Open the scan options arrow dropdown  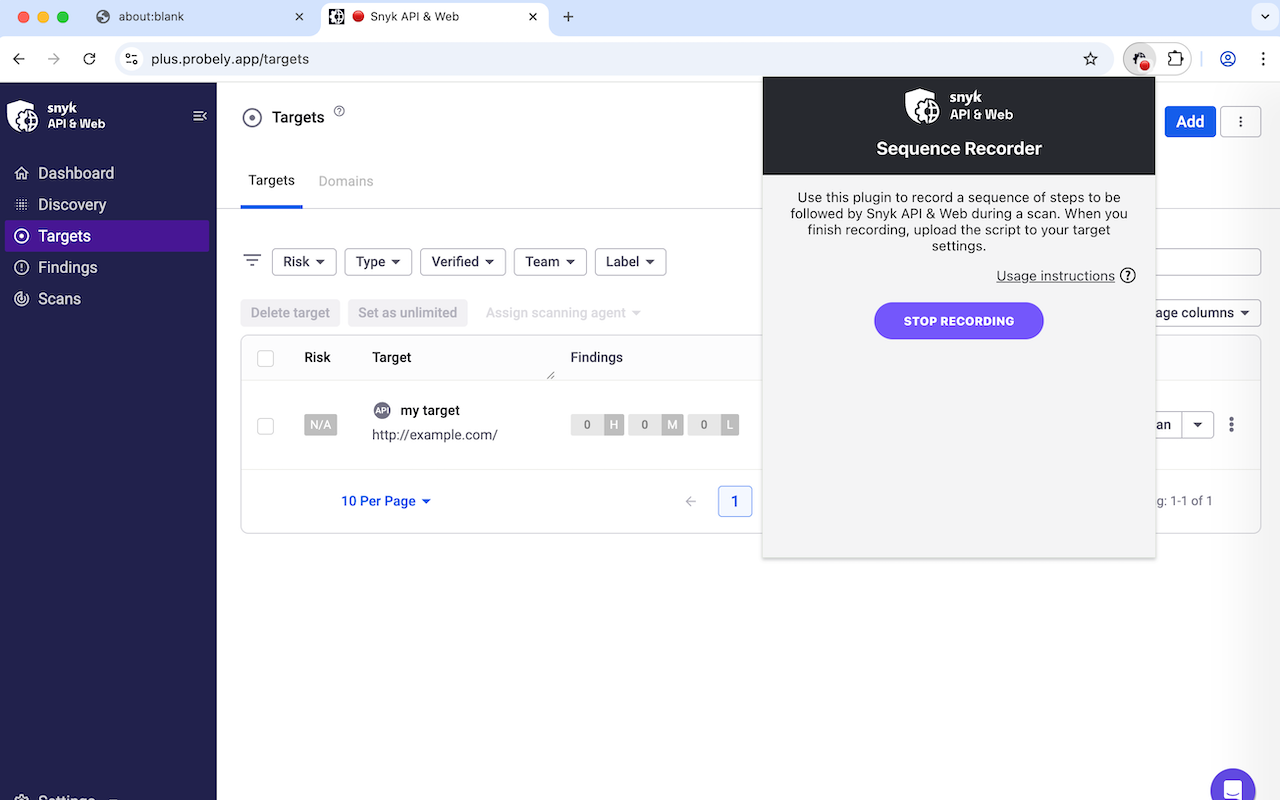point(1198,424)
